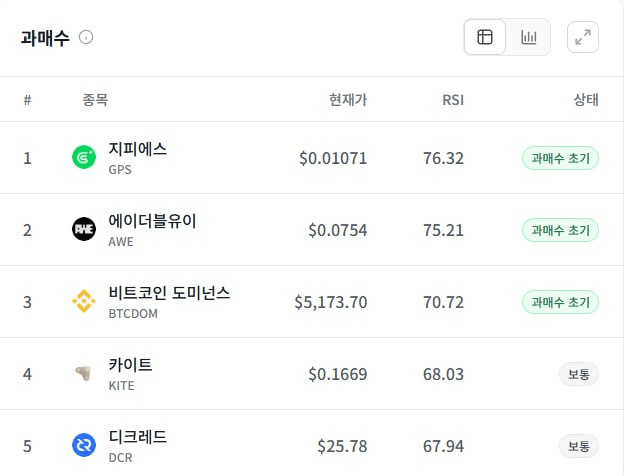
Task: Select the 디크레드 row name
Action: (137, 437)
